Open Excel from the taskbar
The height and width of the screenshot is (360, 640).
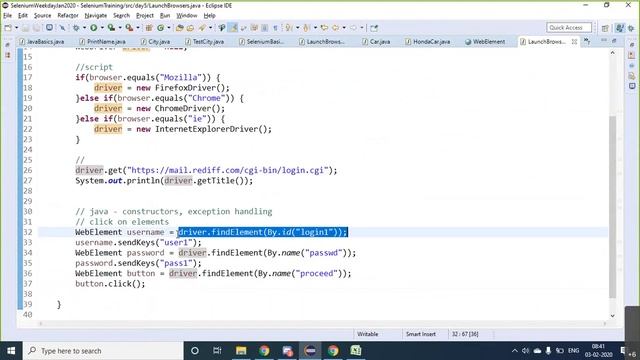(x=356, y=351)
